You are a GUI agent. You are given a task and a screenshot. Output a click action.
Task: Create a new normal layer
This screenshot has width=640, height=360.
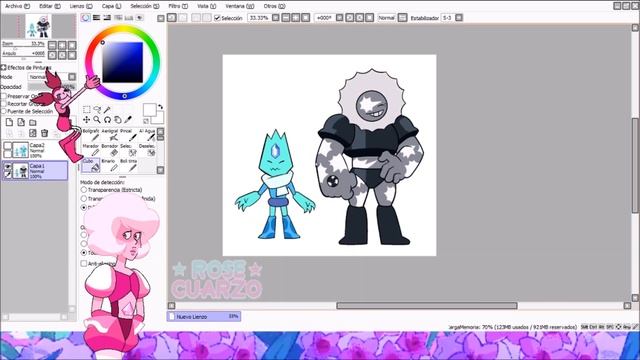[x=9, y=122]
